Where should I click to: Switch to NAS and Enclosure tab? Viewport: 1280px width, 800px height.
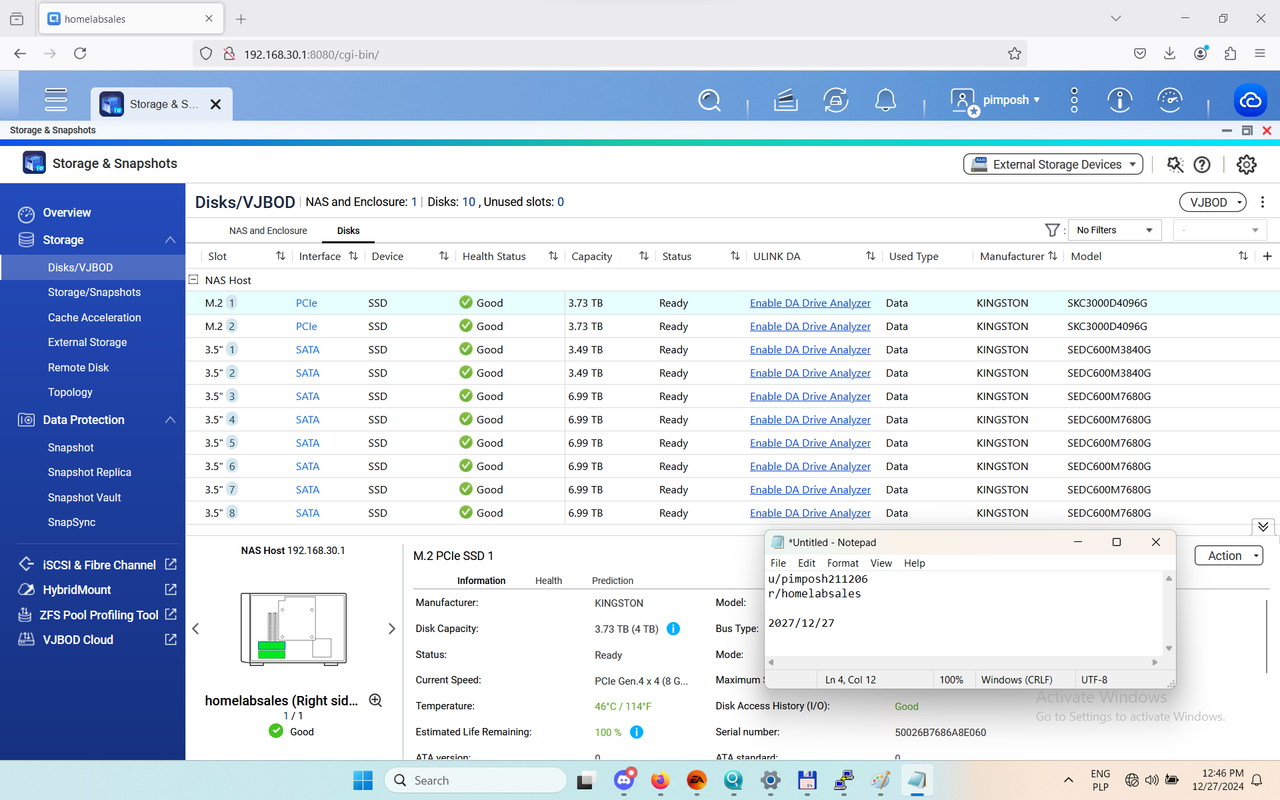point(268,230)
